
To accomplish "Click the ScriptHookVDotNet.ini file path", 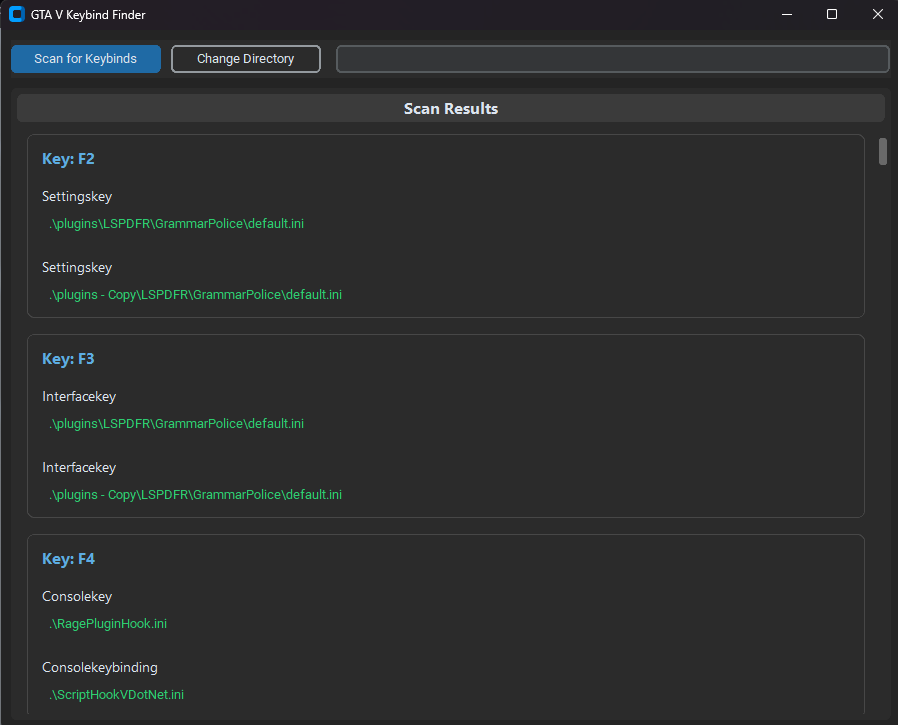I will coord(117,695).
